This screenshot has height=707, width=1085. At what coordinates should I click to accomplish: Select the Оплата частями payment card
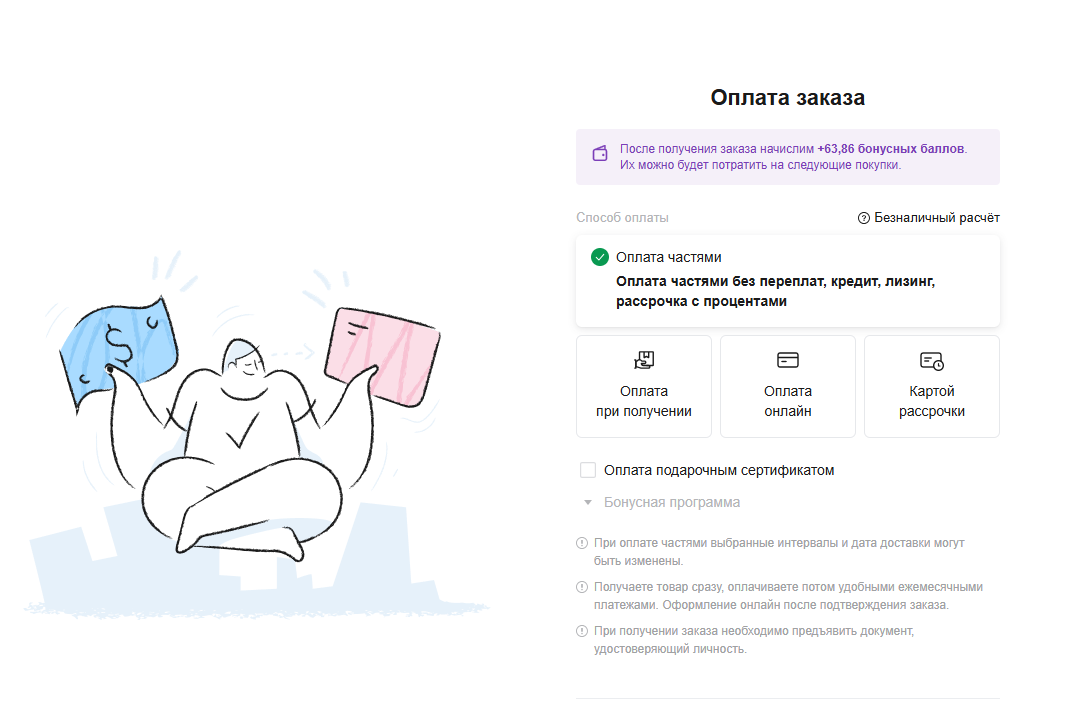(x=787, y=281)
